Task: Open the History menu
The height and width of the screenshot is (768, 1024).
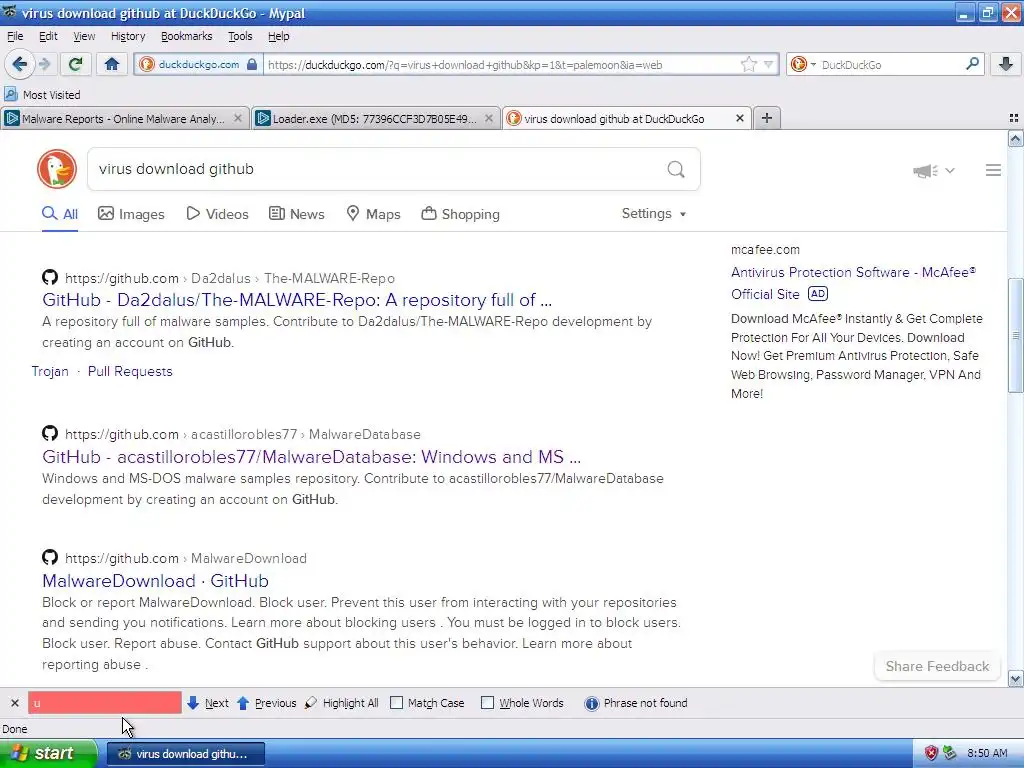Action: pos(128,36)
